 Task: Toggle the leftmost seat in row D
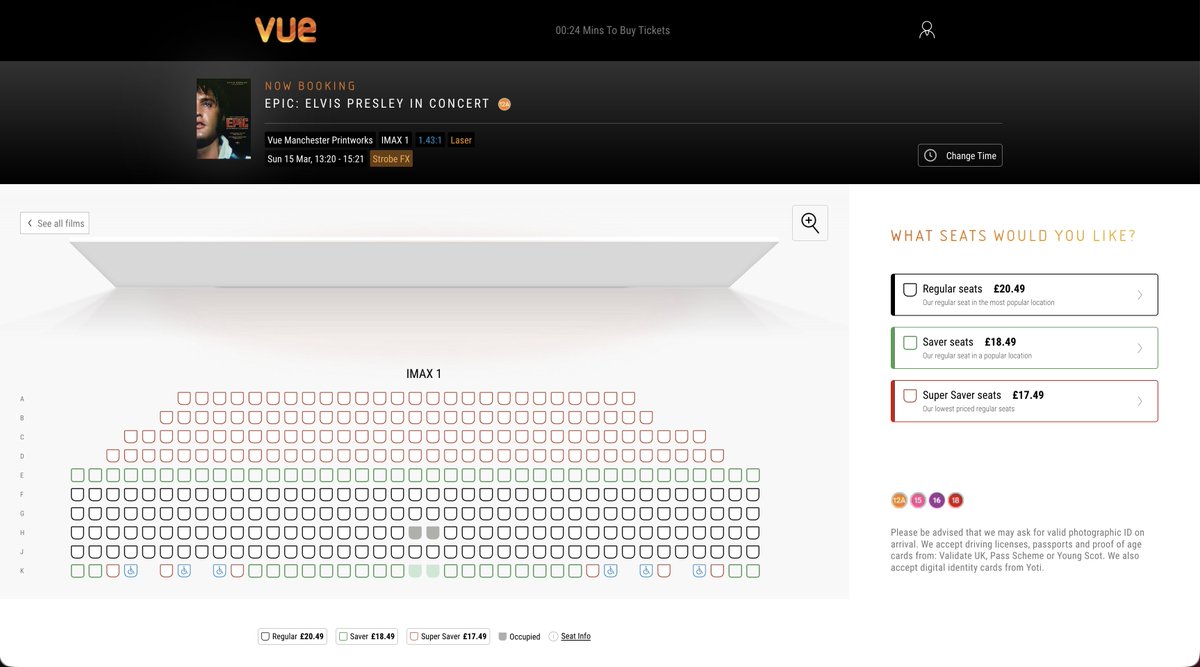coord(113,455)
